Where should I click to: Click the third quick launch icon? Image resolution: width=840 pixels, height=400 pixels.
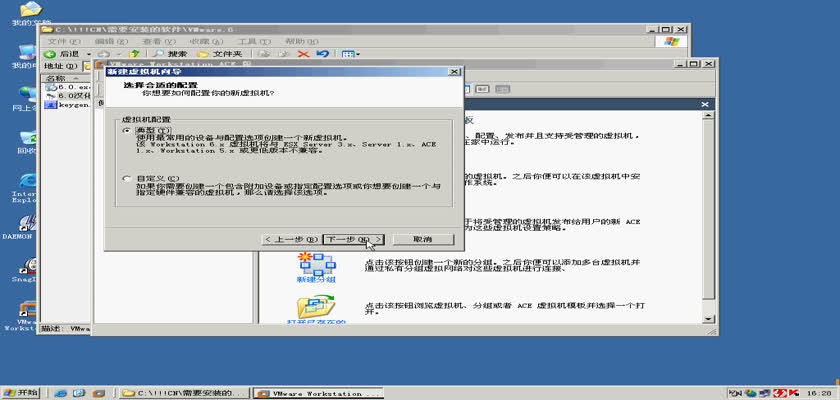point(99,393)
